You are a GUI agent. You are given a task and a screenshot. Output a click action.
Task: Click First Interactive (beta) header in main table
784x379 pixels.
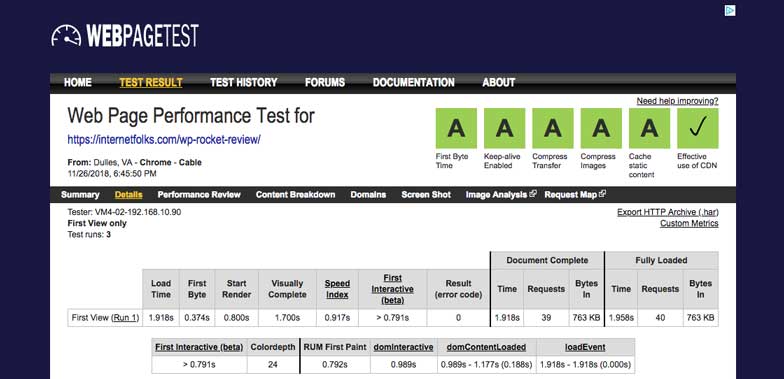tap(392, 289)
